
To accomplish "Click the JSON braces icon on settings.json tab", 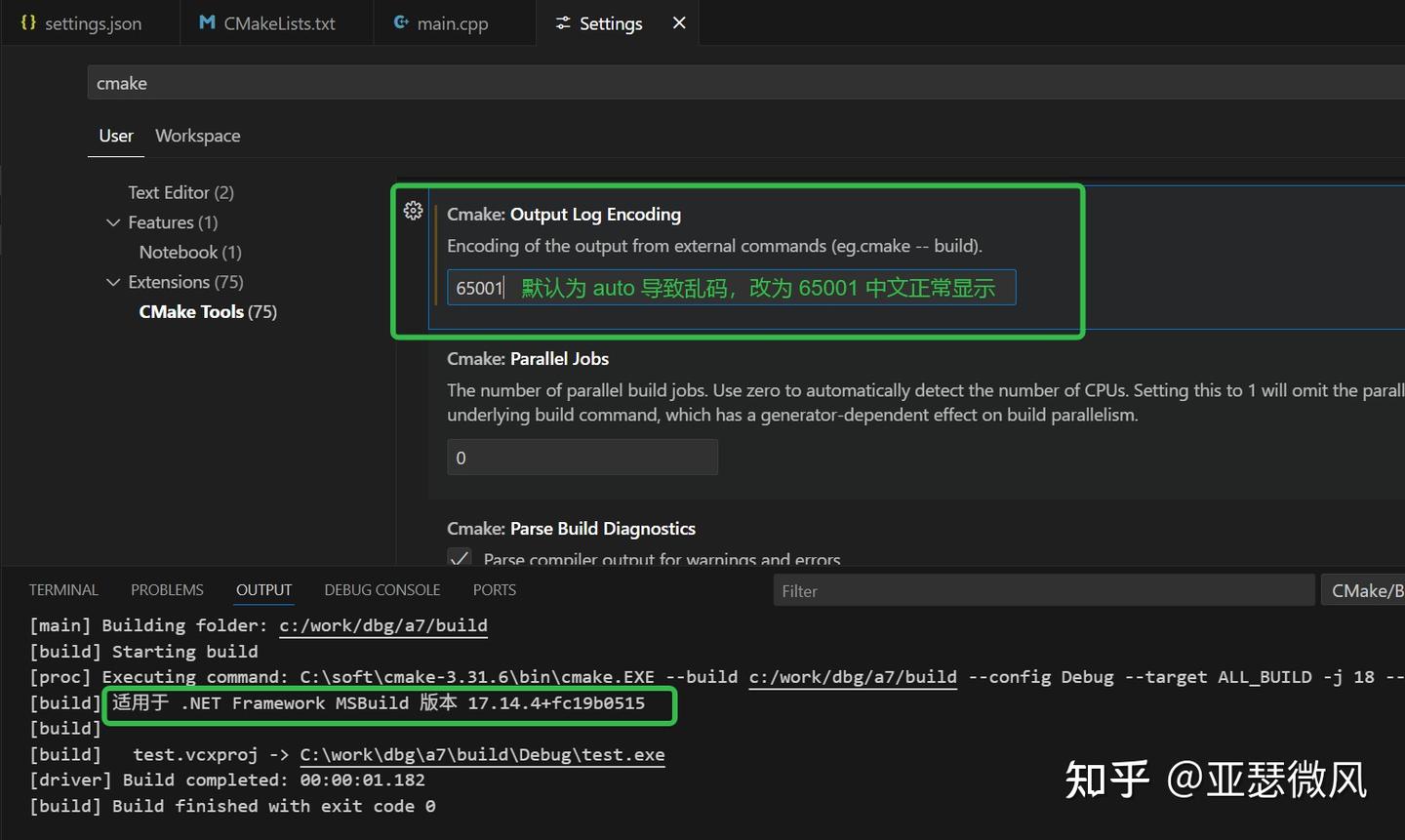I will pyautogui.click(x=26, y=22).
